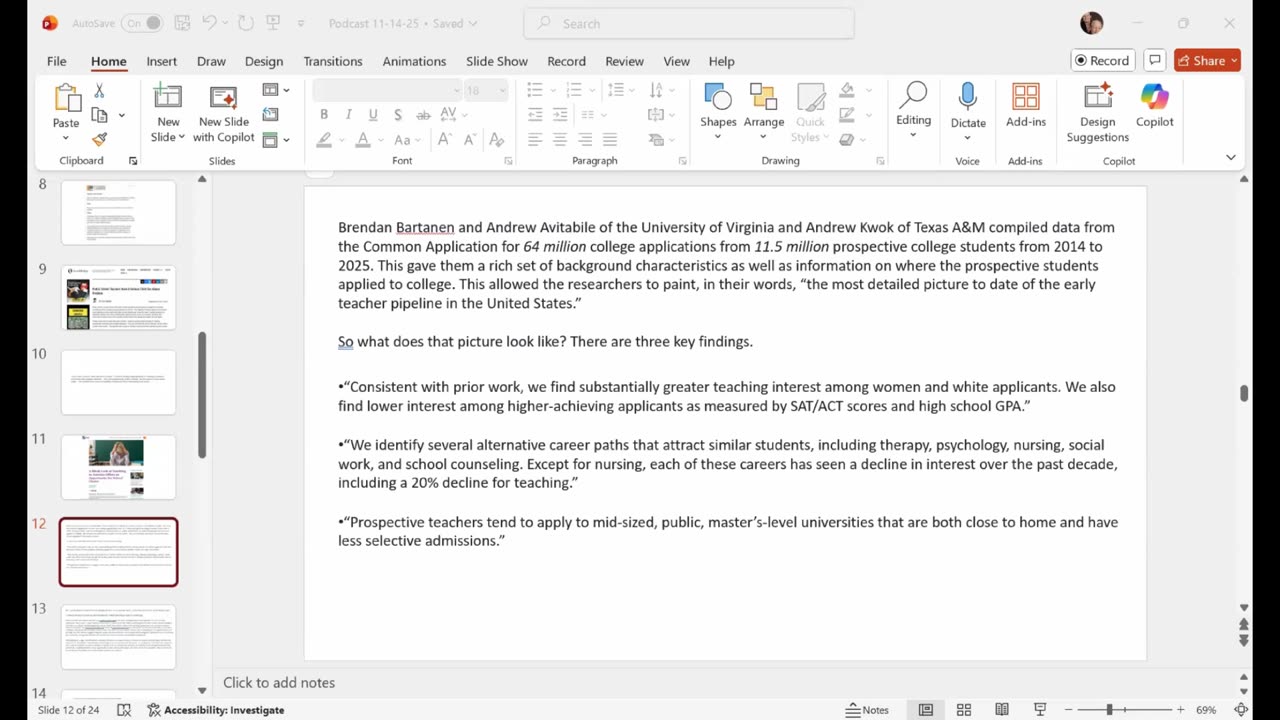
Task: Click the Font Color swatch button
Action: [x=364, y=140]
